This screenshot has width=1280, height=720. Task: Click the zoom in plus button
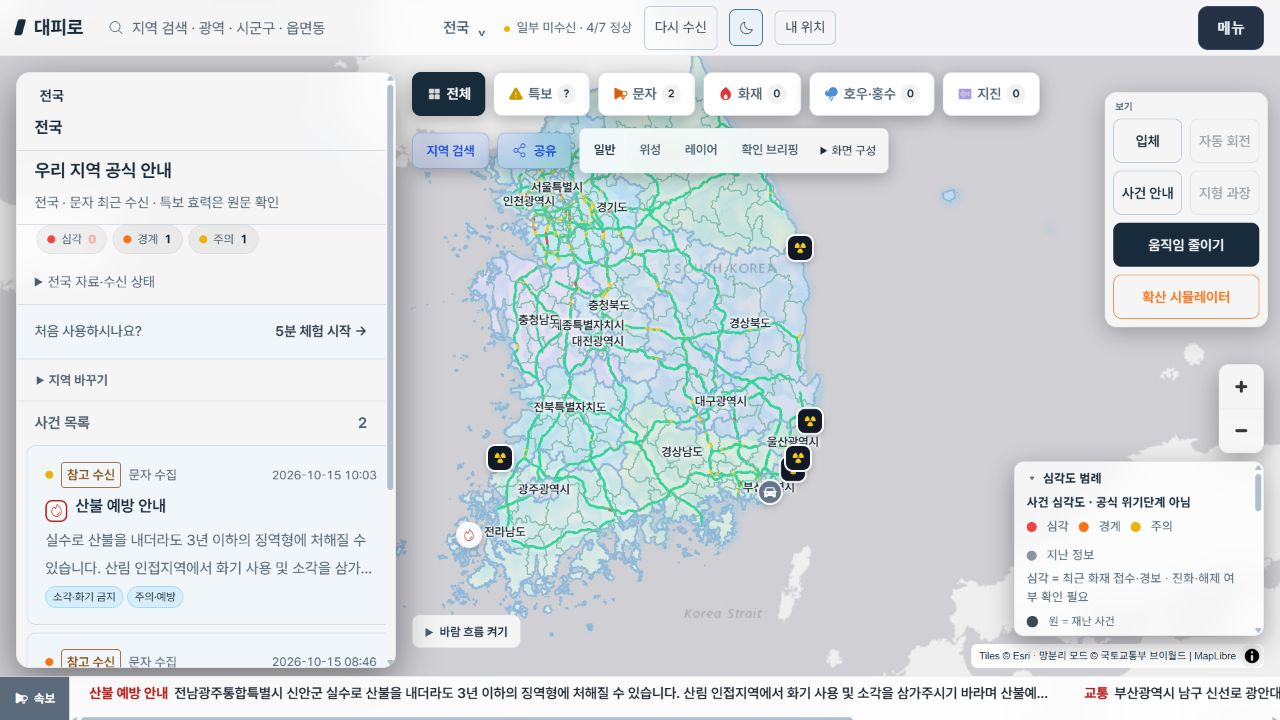coord(1241,387)
